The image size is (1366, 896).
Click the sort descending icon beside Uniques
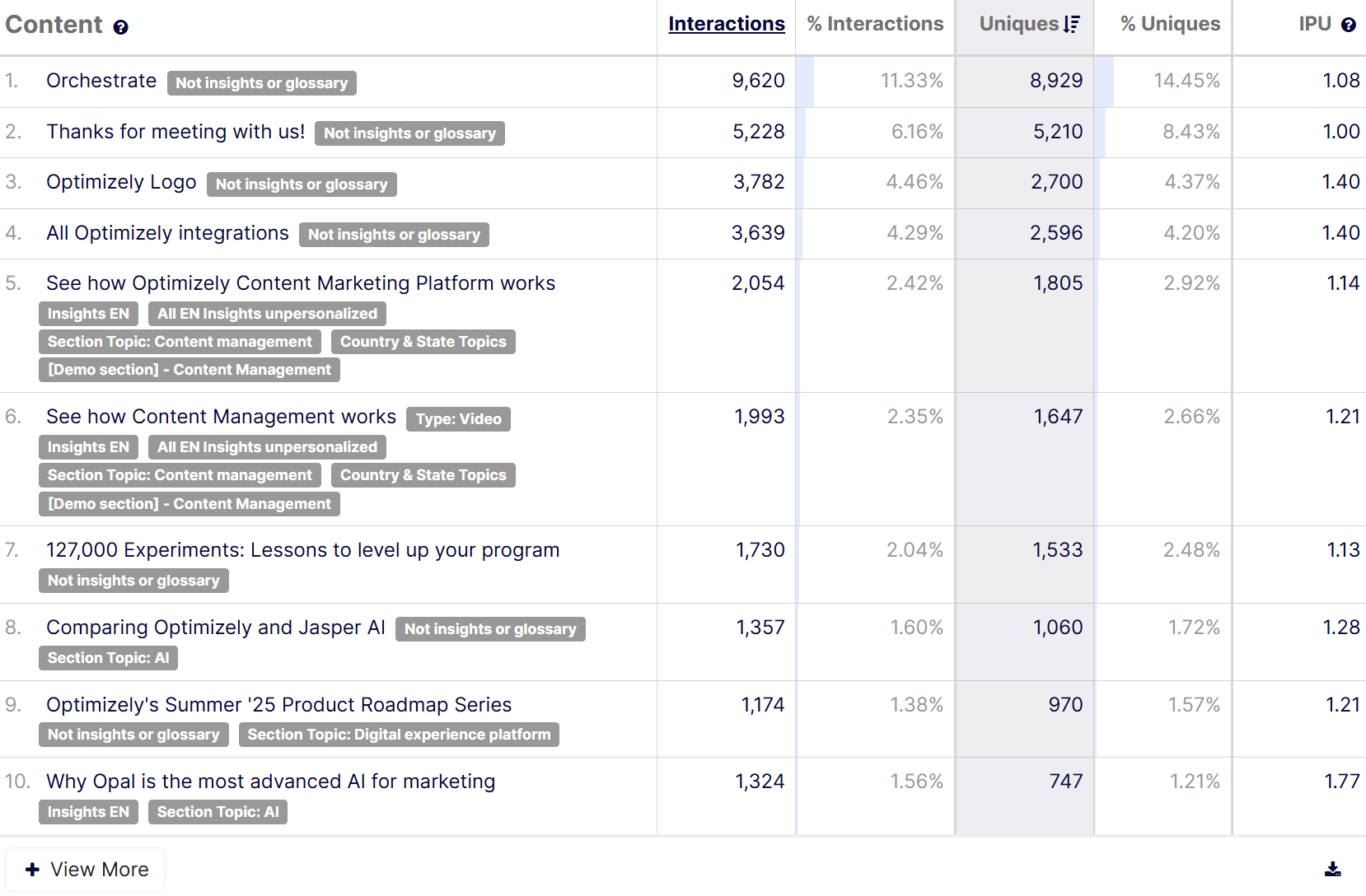coord(1070,25)
